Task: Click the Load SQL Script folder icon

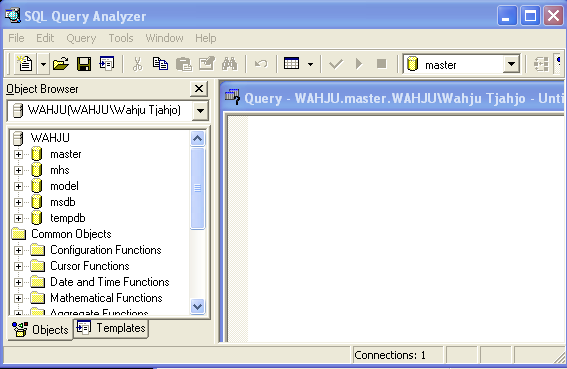Action: [61, 64]
